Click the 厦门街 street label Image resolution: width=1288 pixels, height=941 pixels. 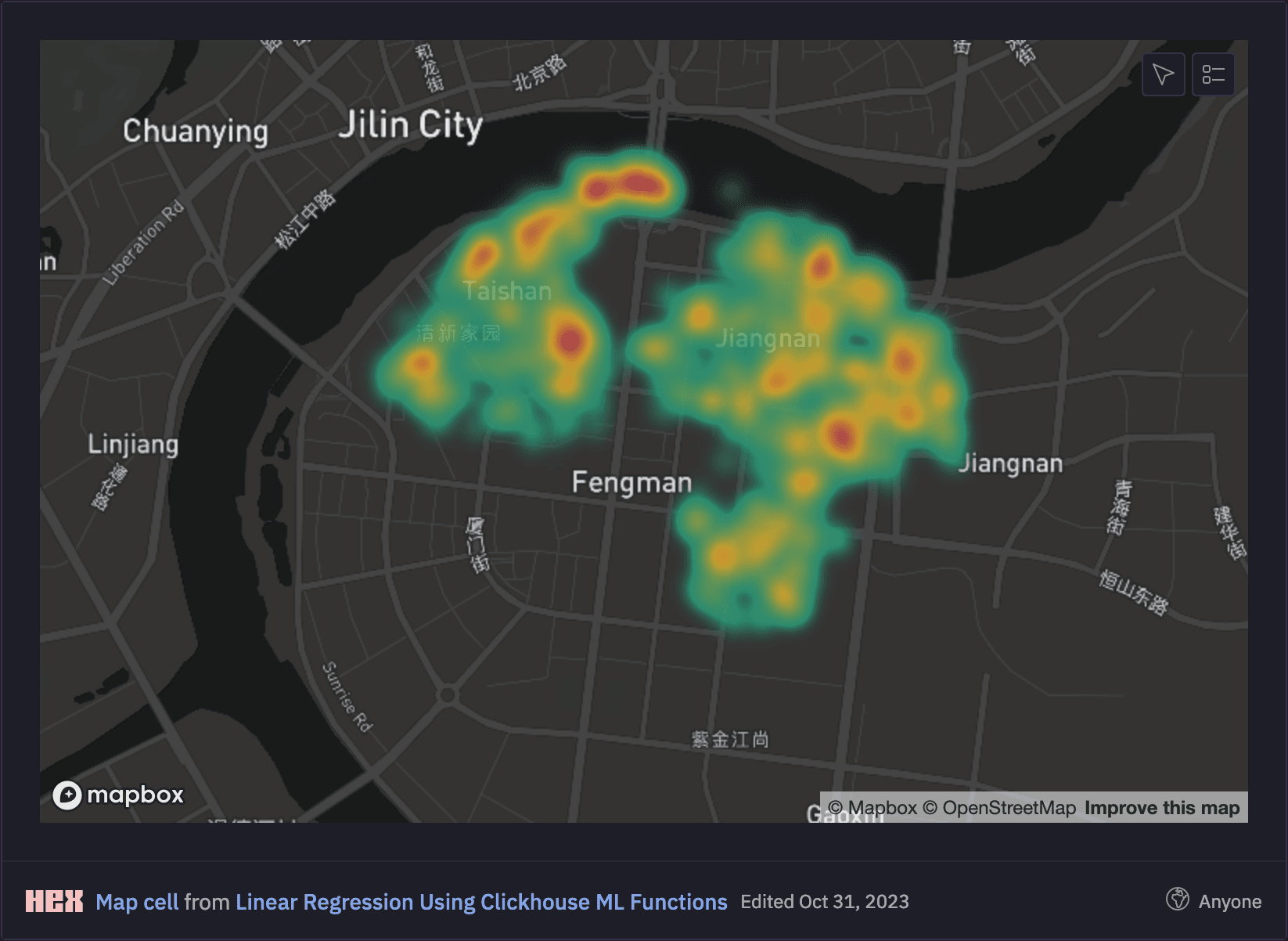click(x=478, y=545)
